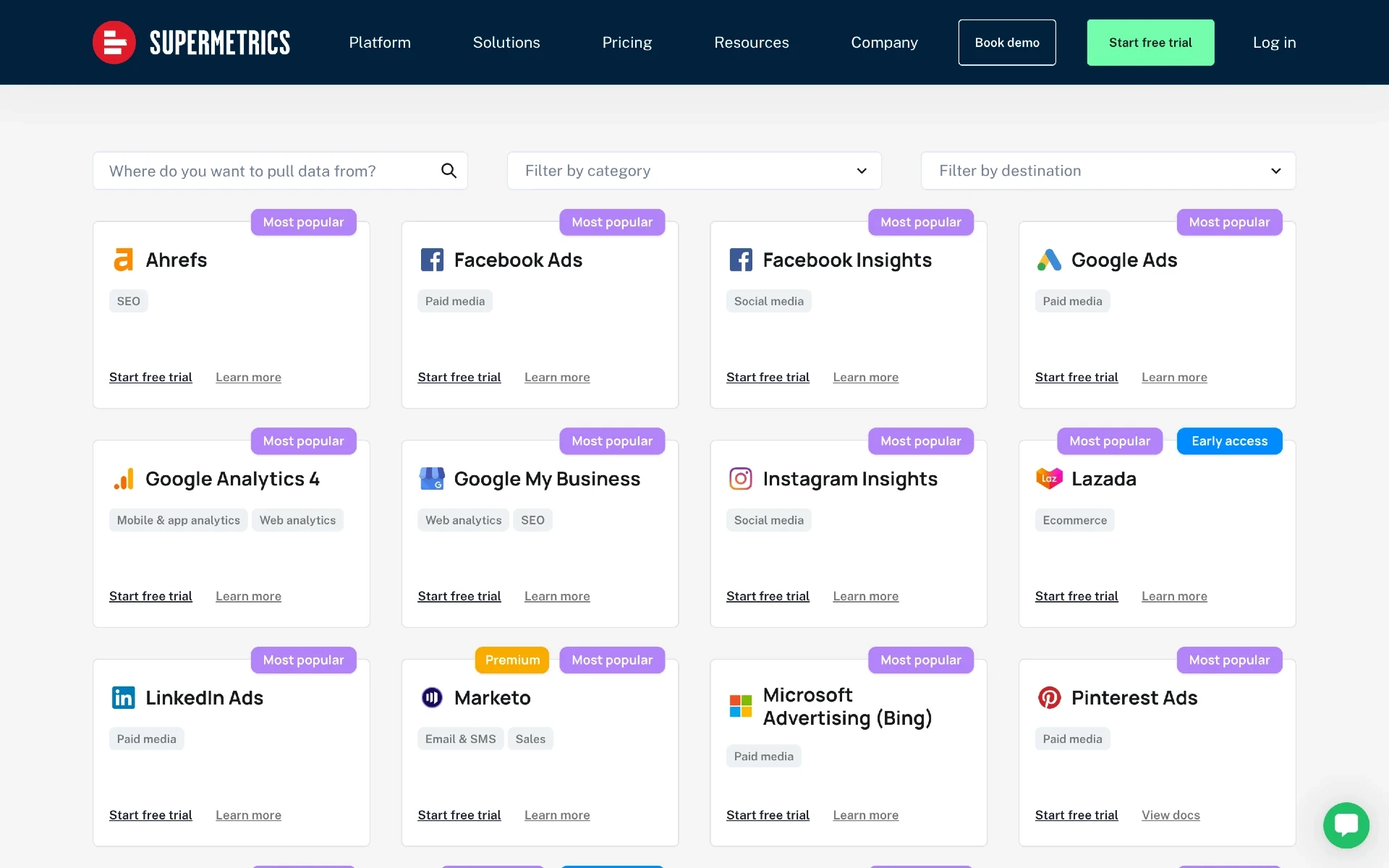The height and width of the screenshot is (868, 1389).
Task: Click the Ahrefs logo icon
Action: (x=124, y=260)
